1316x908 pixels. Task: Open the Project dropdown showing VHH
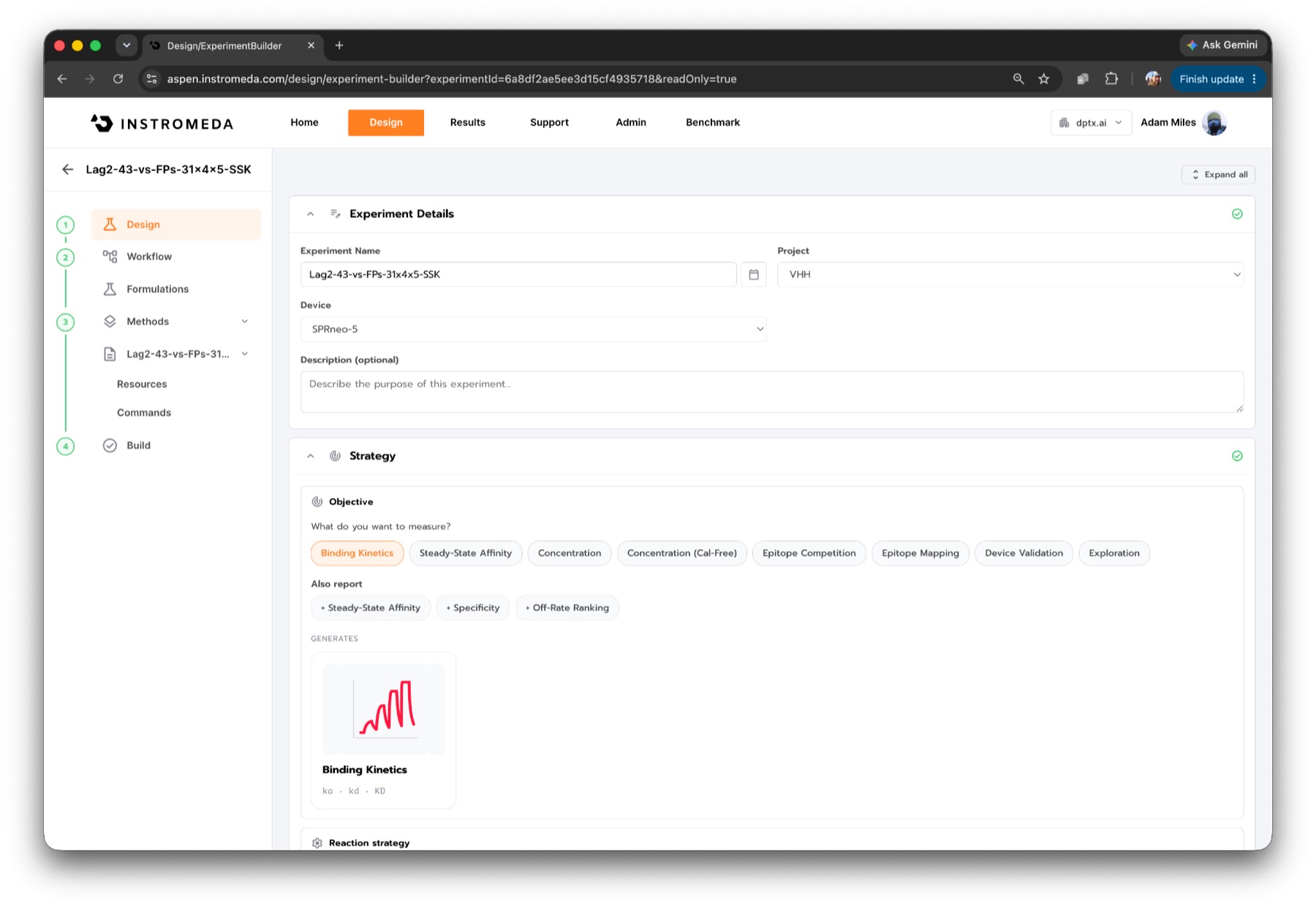(x=1010, y=275)
